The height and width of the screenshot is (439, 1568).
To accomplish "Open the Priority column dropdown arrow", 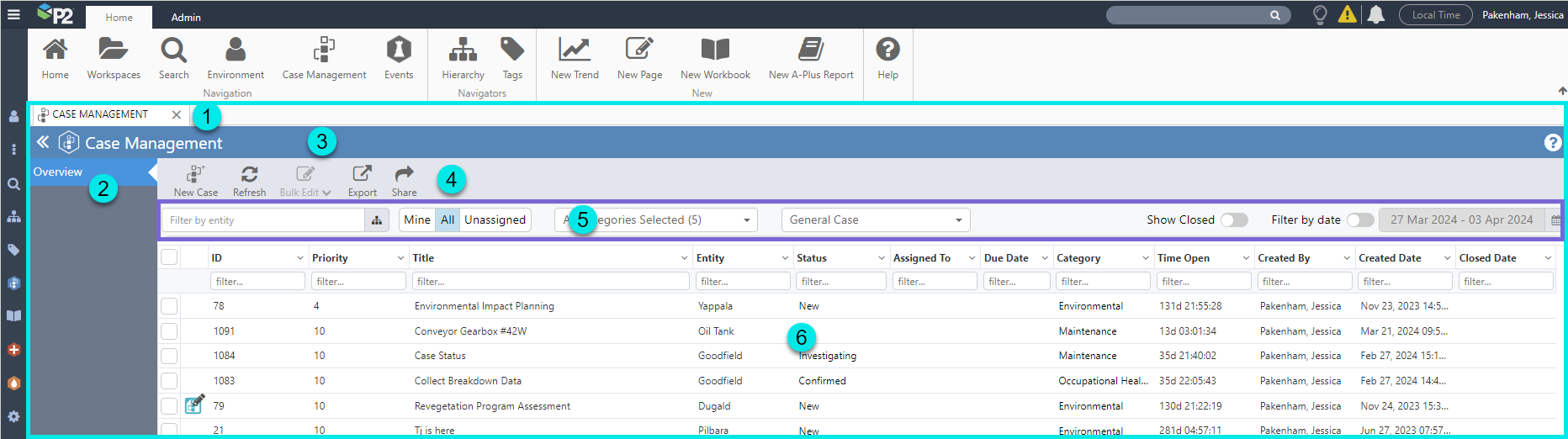I will pos(400,258).
